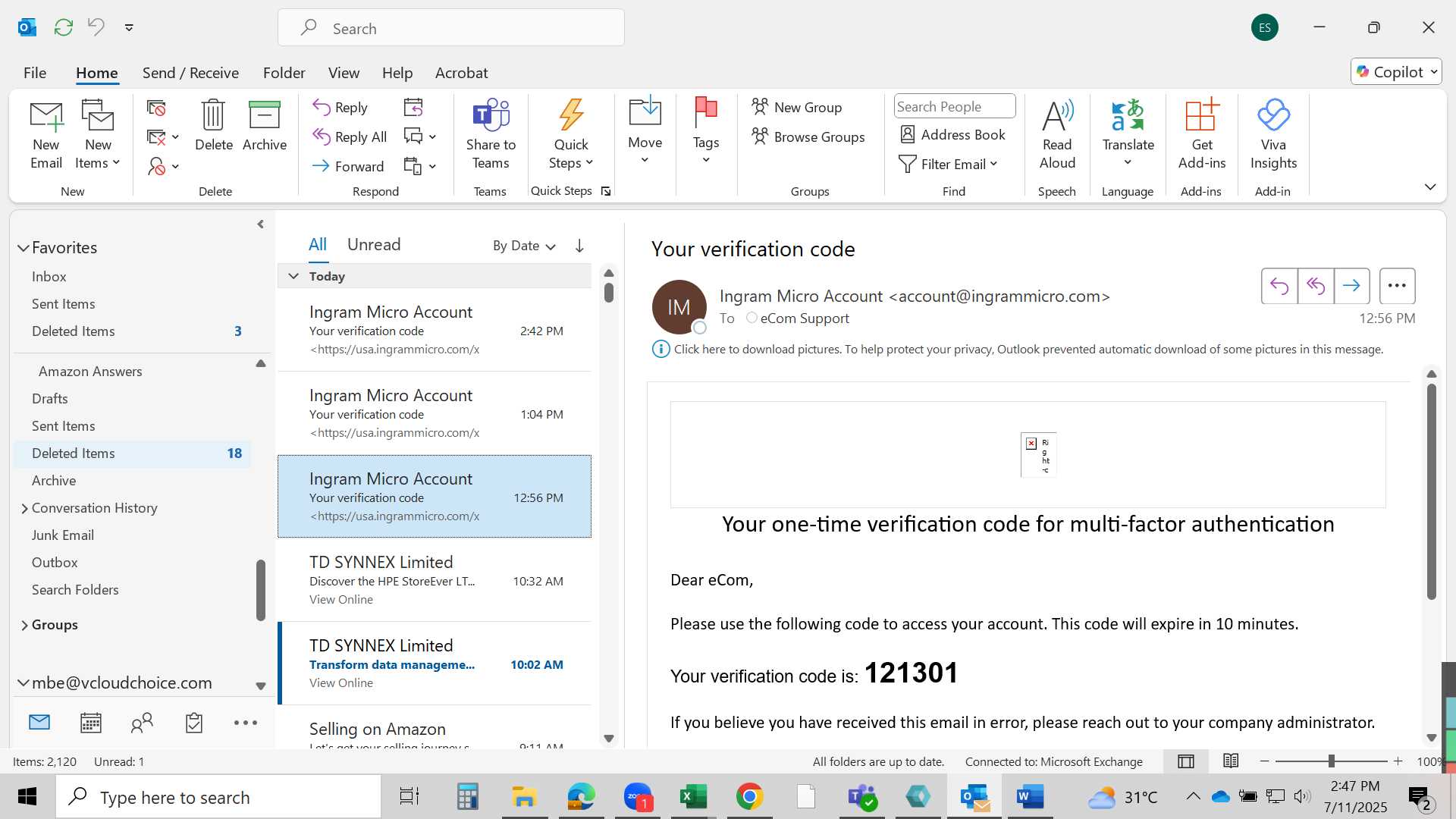Image resolution: width=1456 pixels, height=819 pixels.
Task: Click the Meeting reply icon
Action: [x=413, y=108]
